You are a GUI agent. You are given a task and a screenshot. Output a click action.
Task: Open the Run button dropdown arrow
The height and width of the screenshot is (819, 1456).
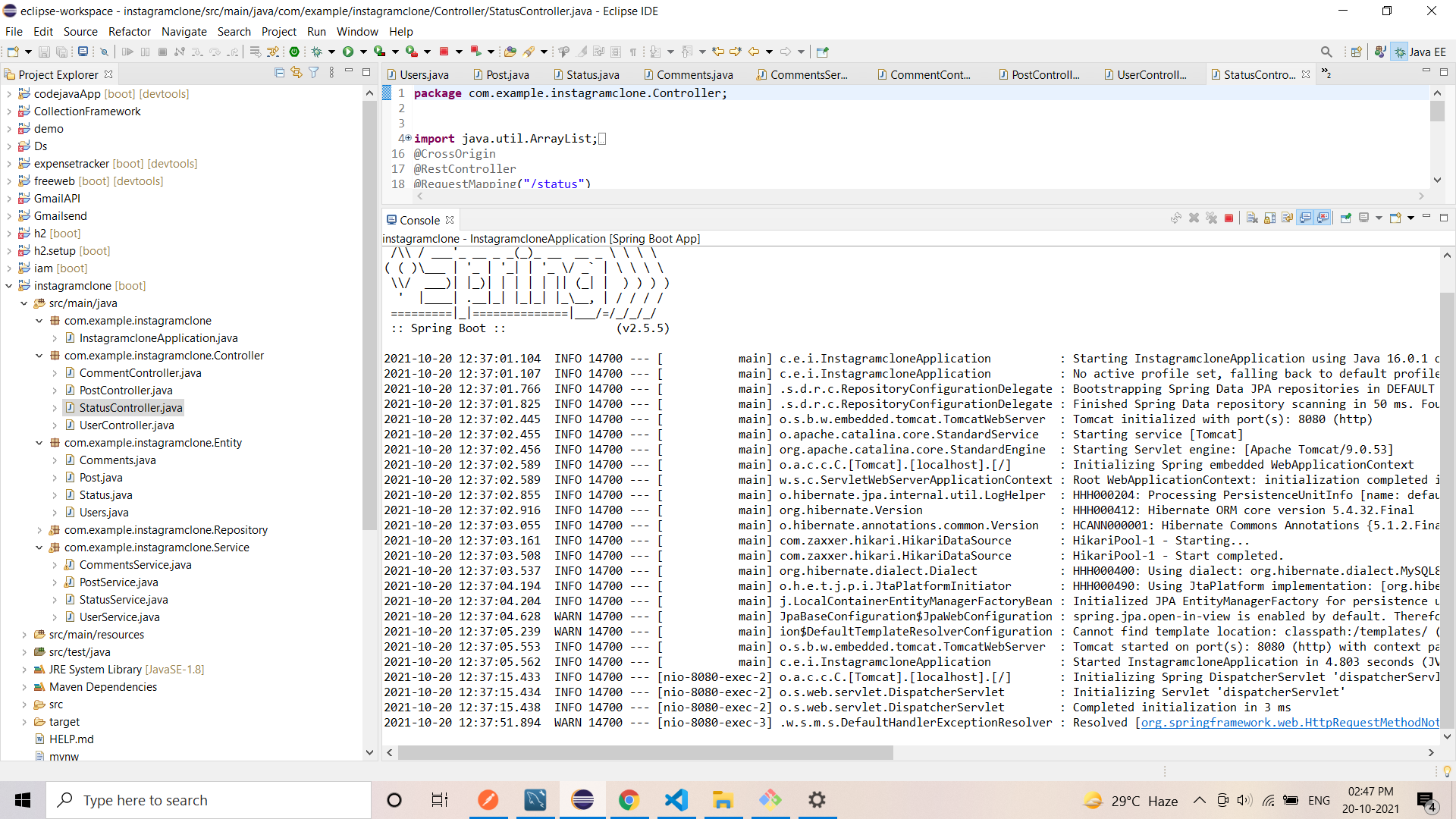click(362, 52)
